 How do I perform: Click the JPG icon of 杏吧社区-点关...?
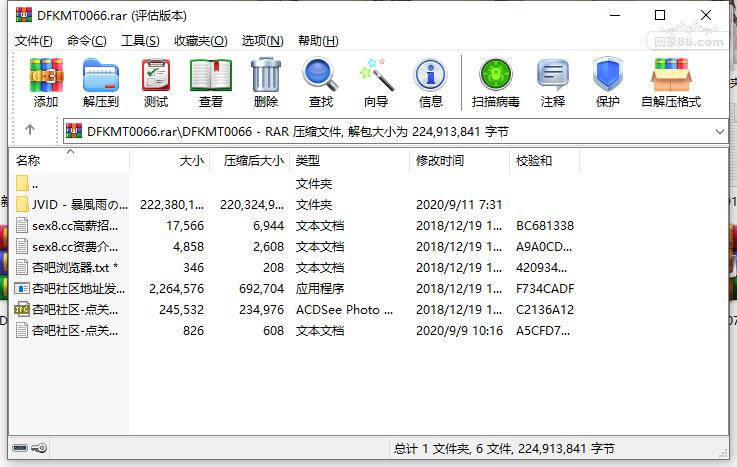[22, 309]
